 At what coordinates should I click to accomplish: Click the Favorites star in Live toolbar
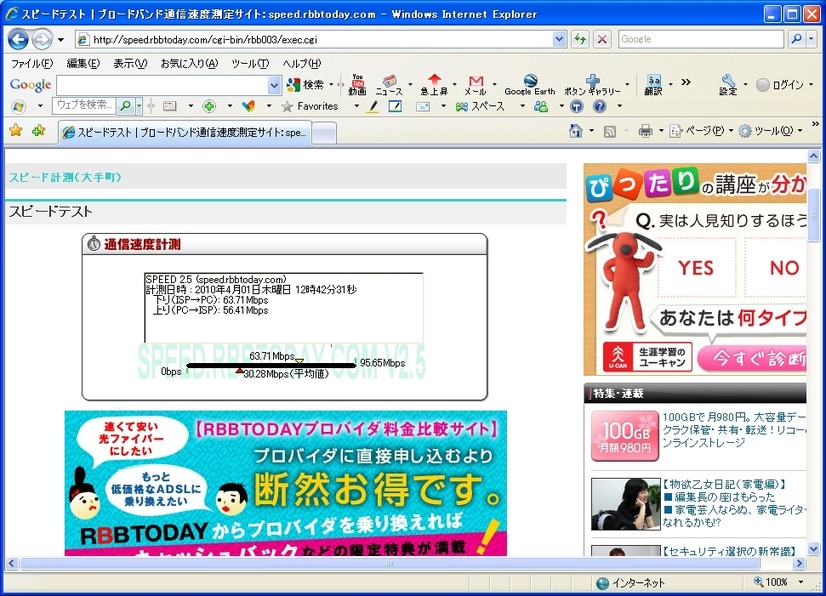[x=287, y=106]
